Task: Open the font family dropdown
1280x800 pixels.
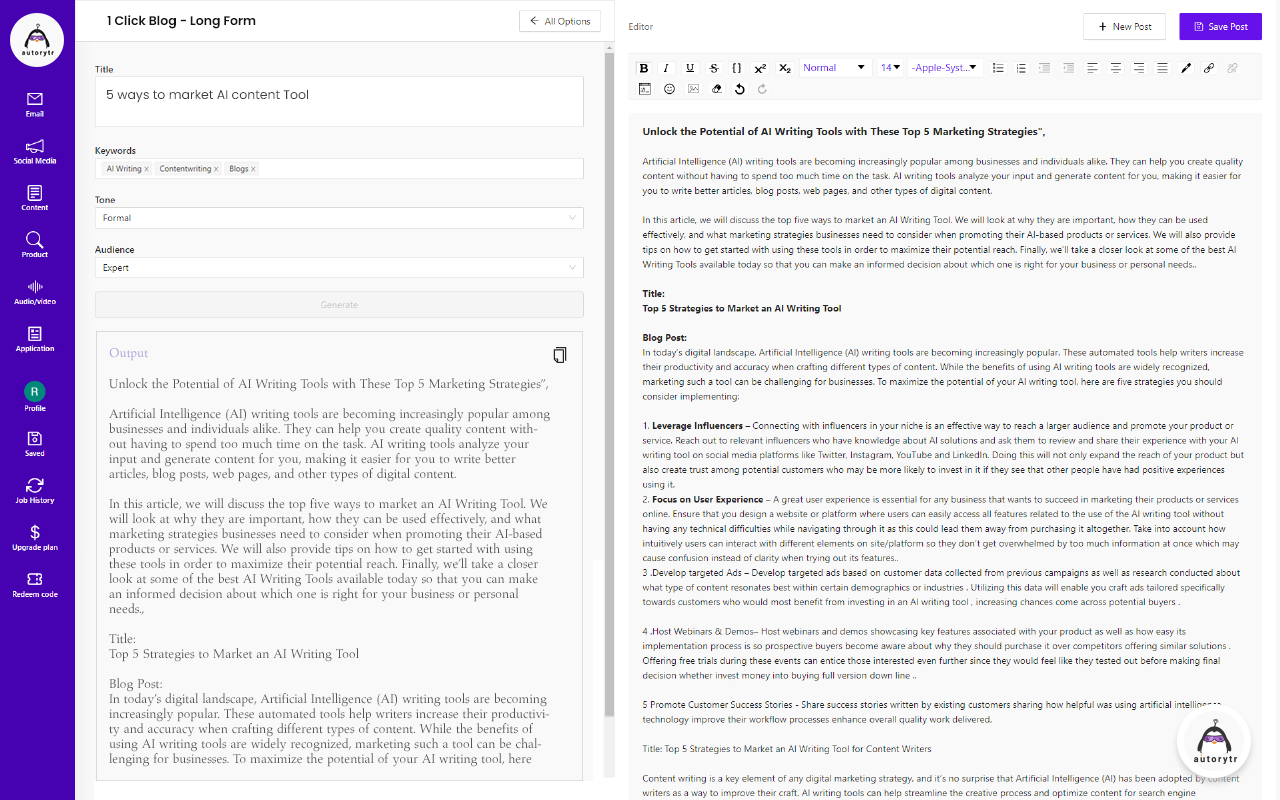Action: (946, 68)
